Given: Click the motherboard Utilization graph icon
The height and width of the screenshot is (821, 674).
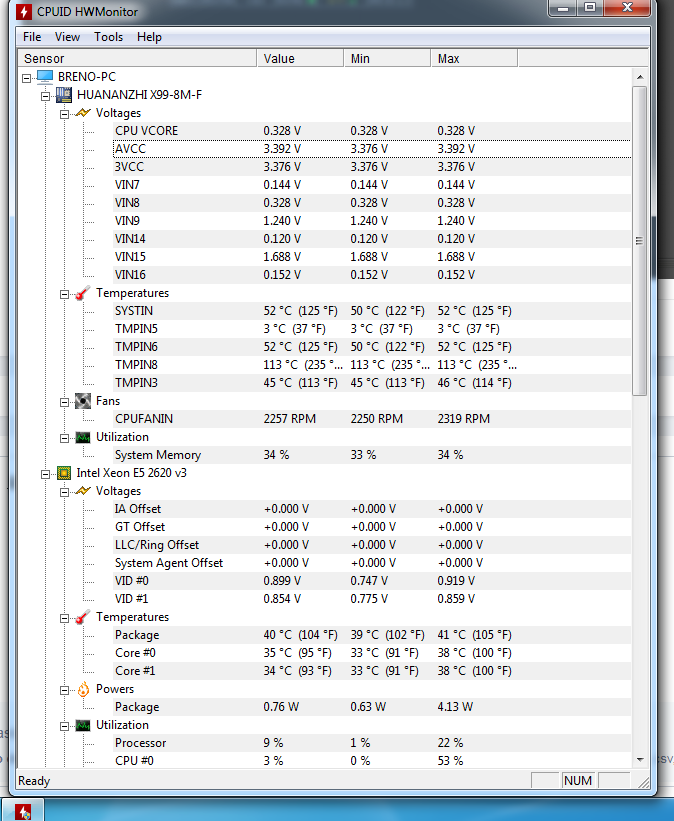Looking at the screenshot, I should (x=83, y=437).
